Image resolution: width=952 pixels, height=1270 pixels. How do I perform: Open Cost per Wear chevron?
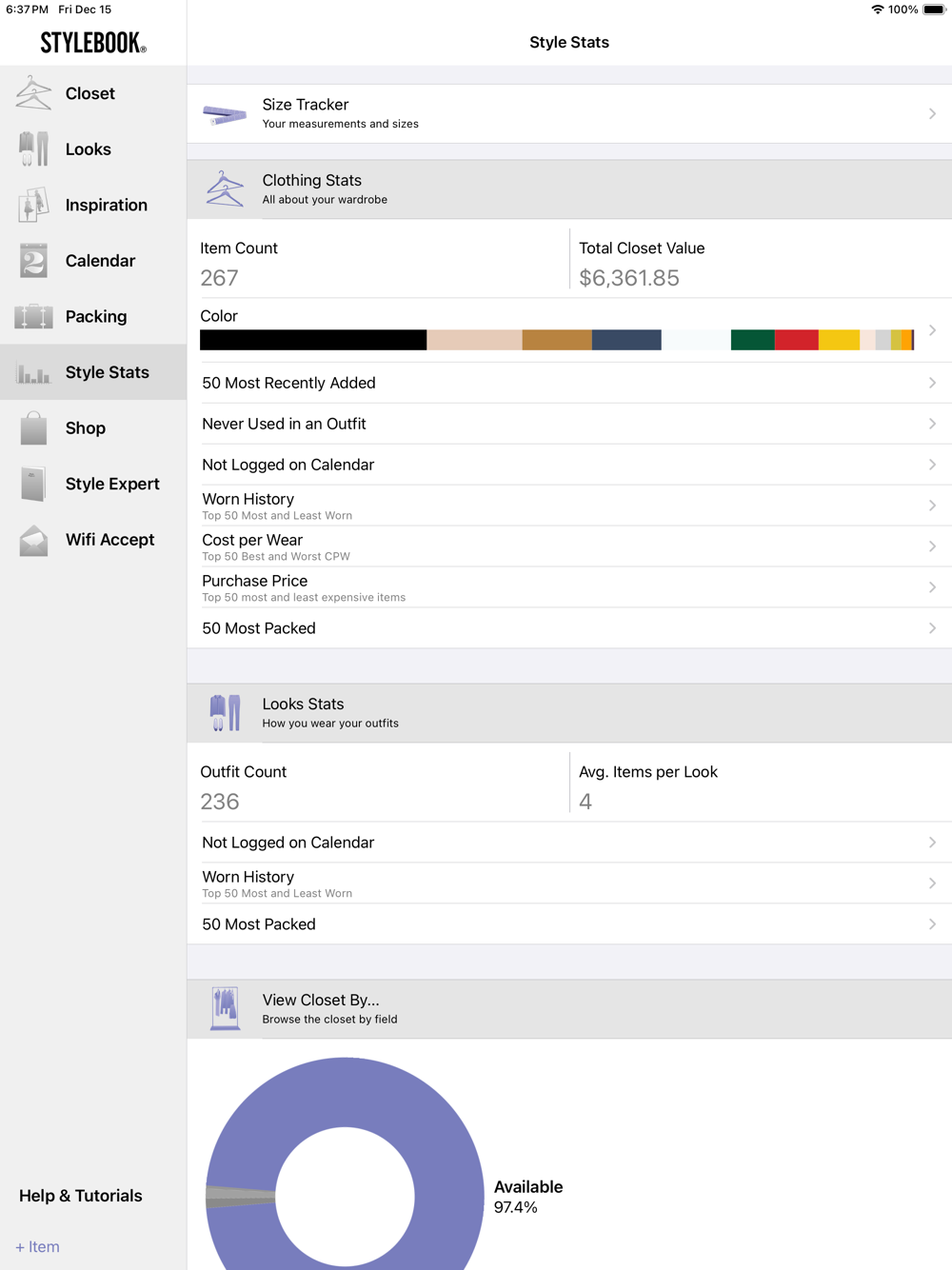pyautogui.click(x=932, y=546)
